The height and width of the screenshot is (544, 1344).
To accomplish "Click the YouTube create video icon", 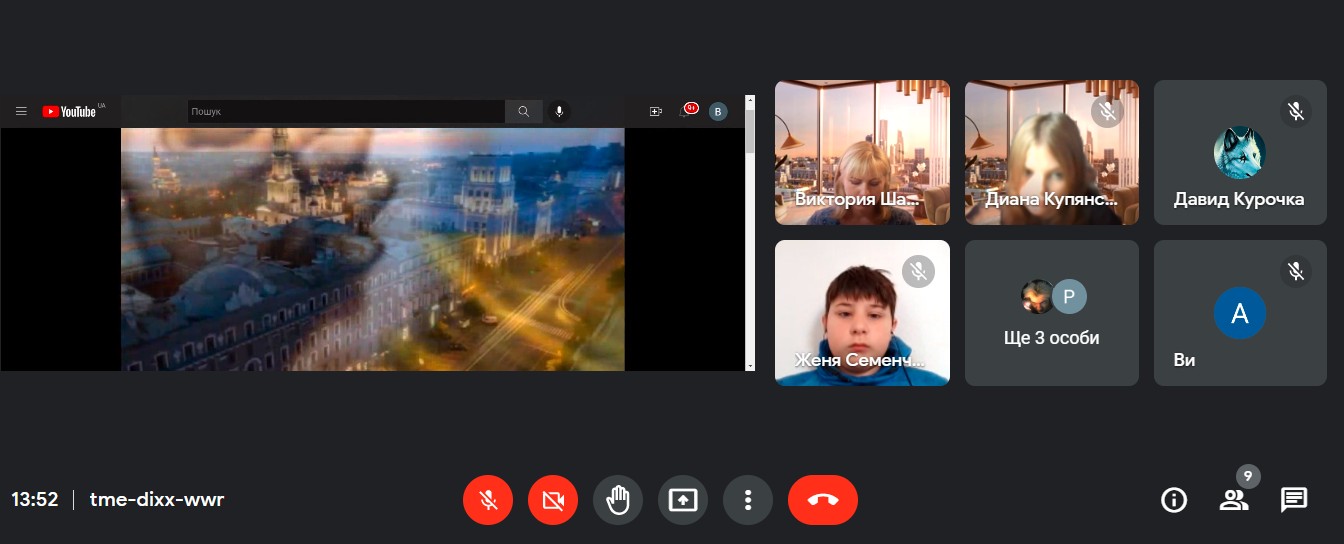I will [656, 111].
